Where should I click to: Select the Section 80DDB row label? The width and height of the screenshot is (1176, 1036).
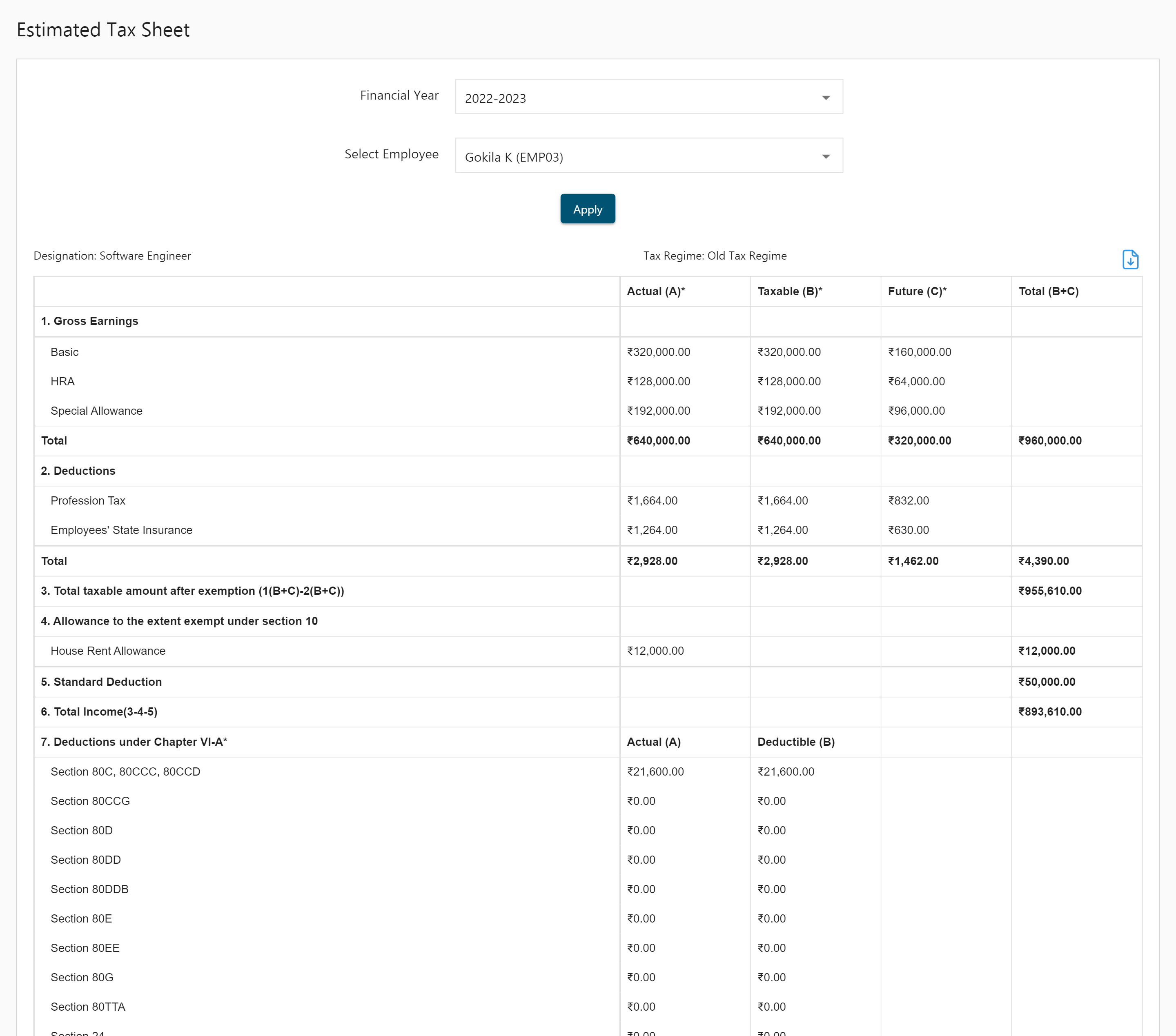pyautogui.click(x=90, y=889)
